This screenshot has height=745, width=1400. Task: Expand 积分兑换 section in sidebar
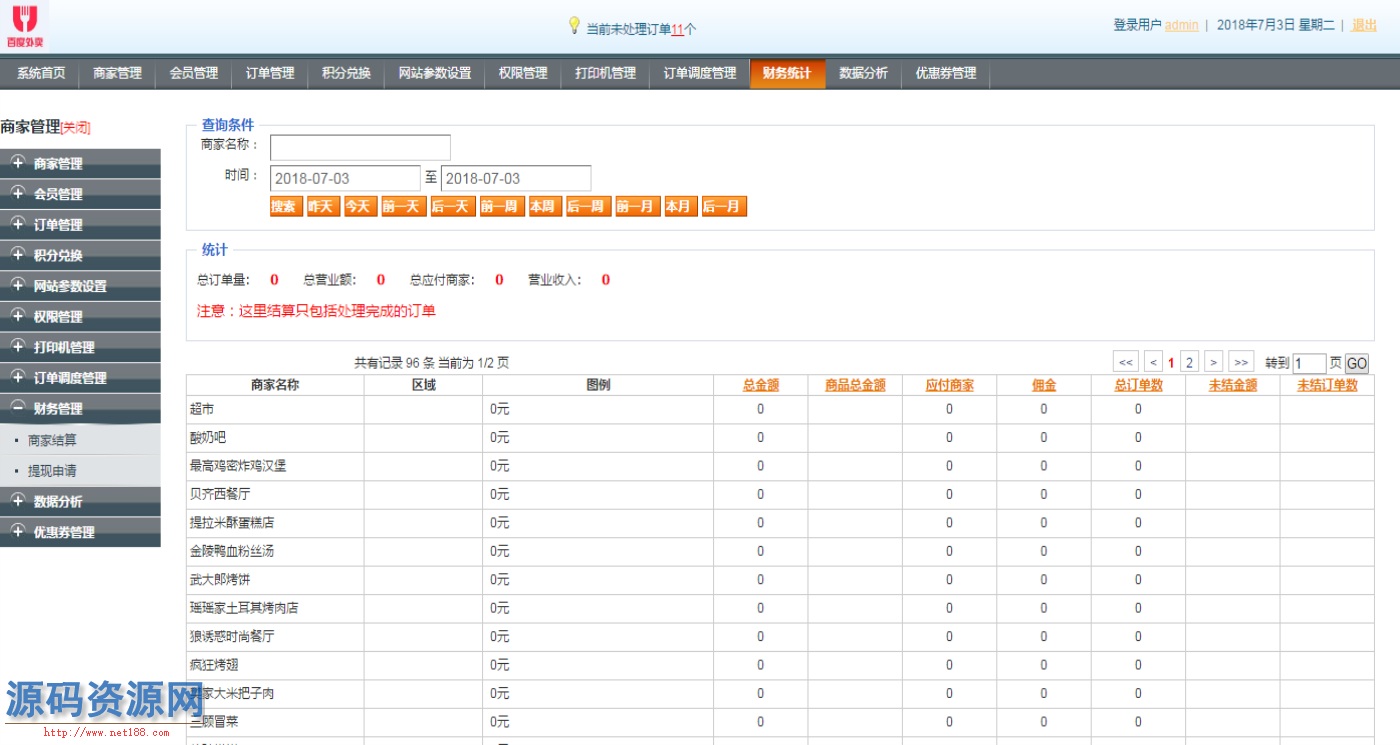tap(80, 256)
